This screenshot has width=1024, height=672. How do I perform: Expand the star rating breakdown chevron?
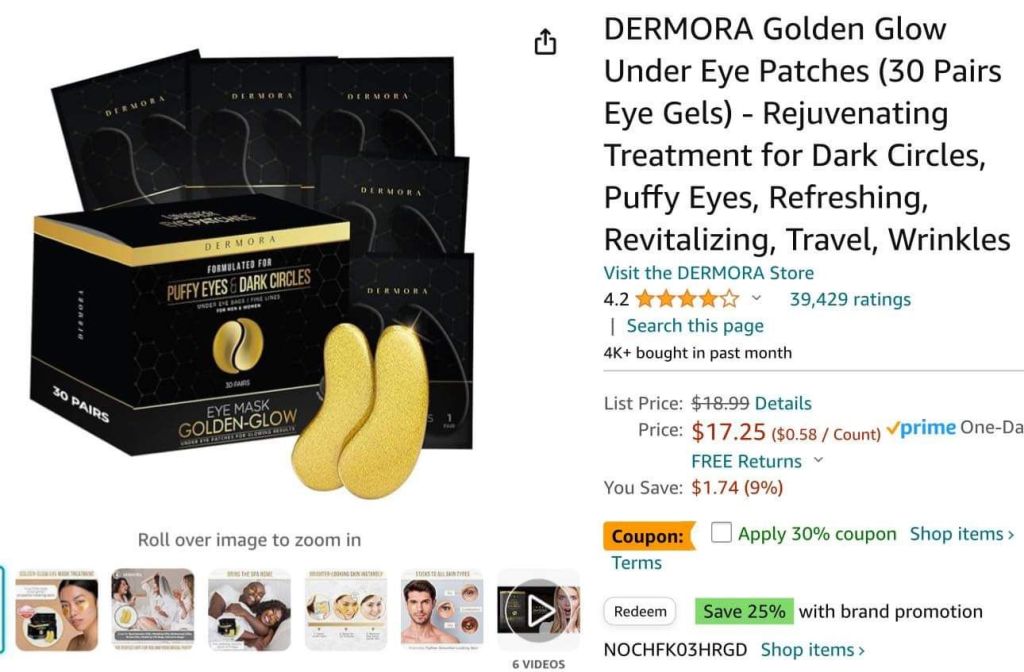756,298
